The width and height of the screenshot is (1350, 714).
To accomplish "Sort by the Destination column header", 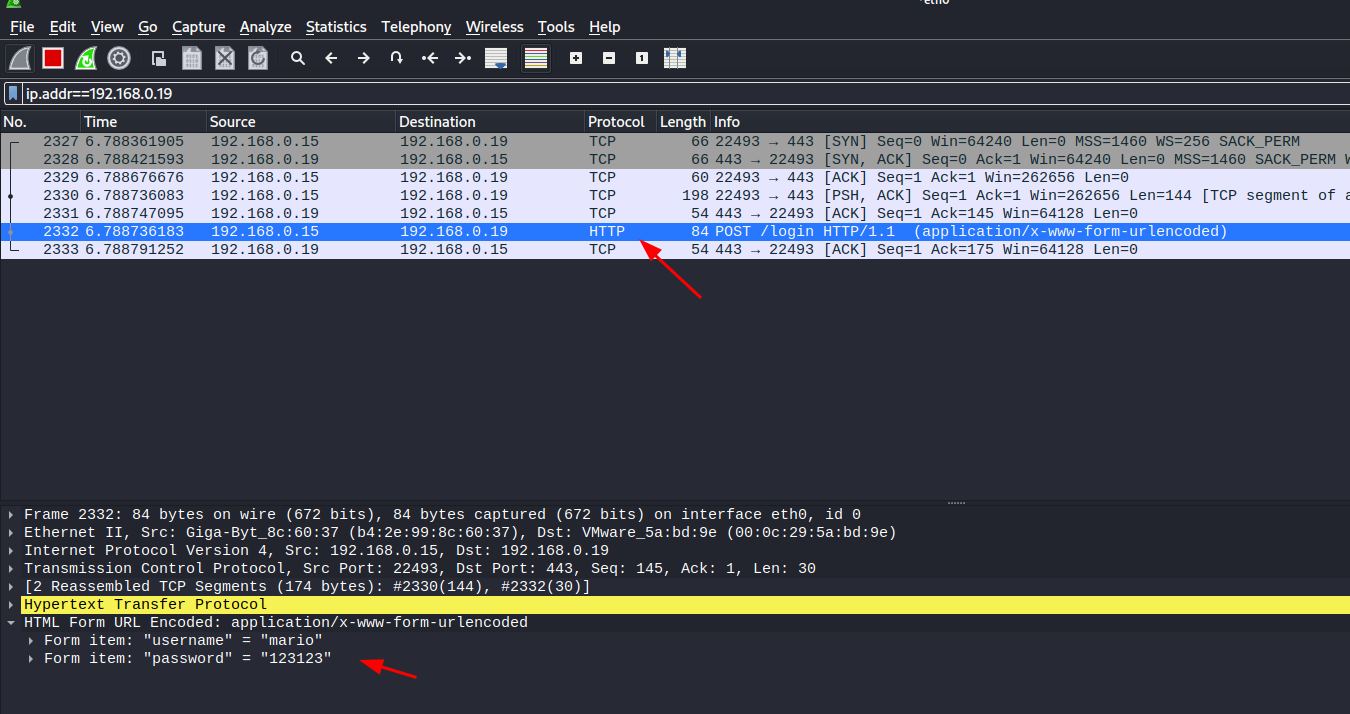I will click(490, 122).
